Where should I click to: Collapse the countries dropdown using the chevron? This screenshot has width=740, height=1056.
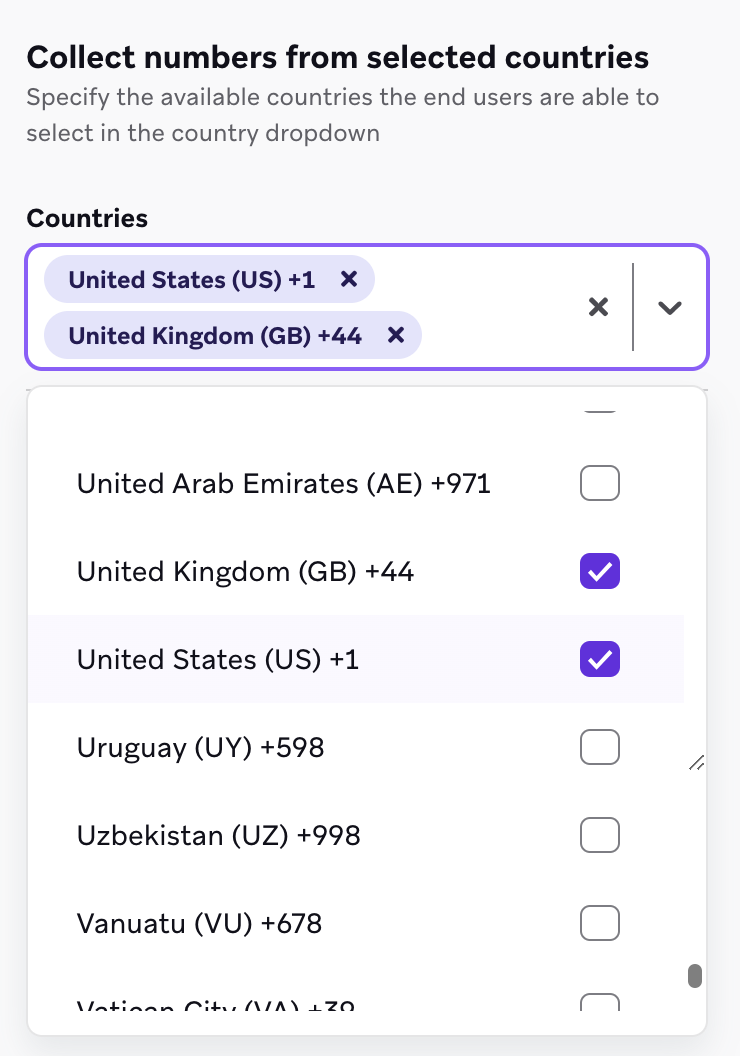tap(671, 307)
